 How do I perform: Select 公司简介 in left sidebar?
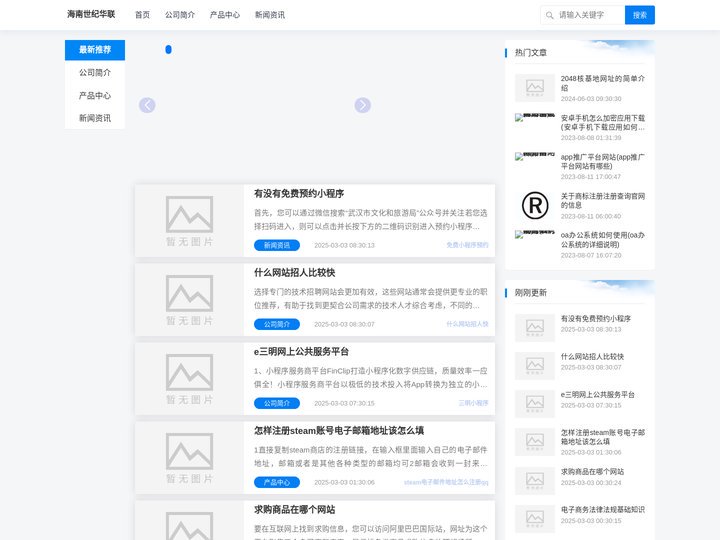[x=95, y=73]
